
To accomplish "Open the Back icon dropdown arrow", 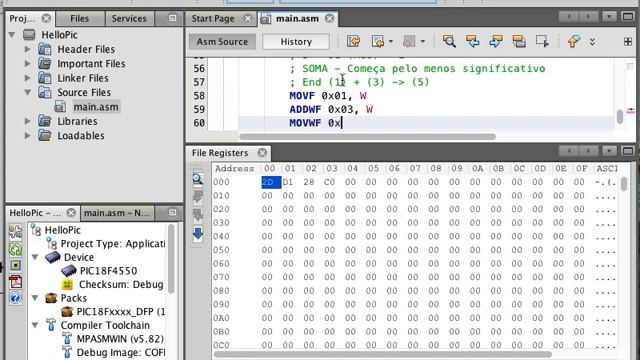I will click(391, 42).
